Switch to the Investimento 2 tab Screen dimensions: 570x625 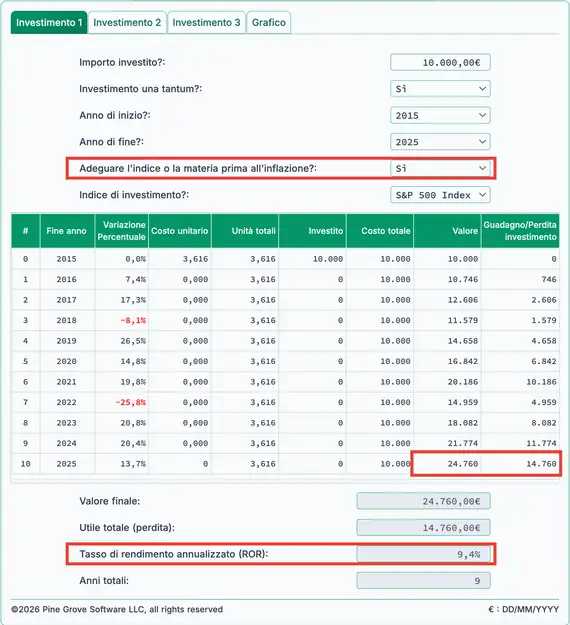click(127, 22)
